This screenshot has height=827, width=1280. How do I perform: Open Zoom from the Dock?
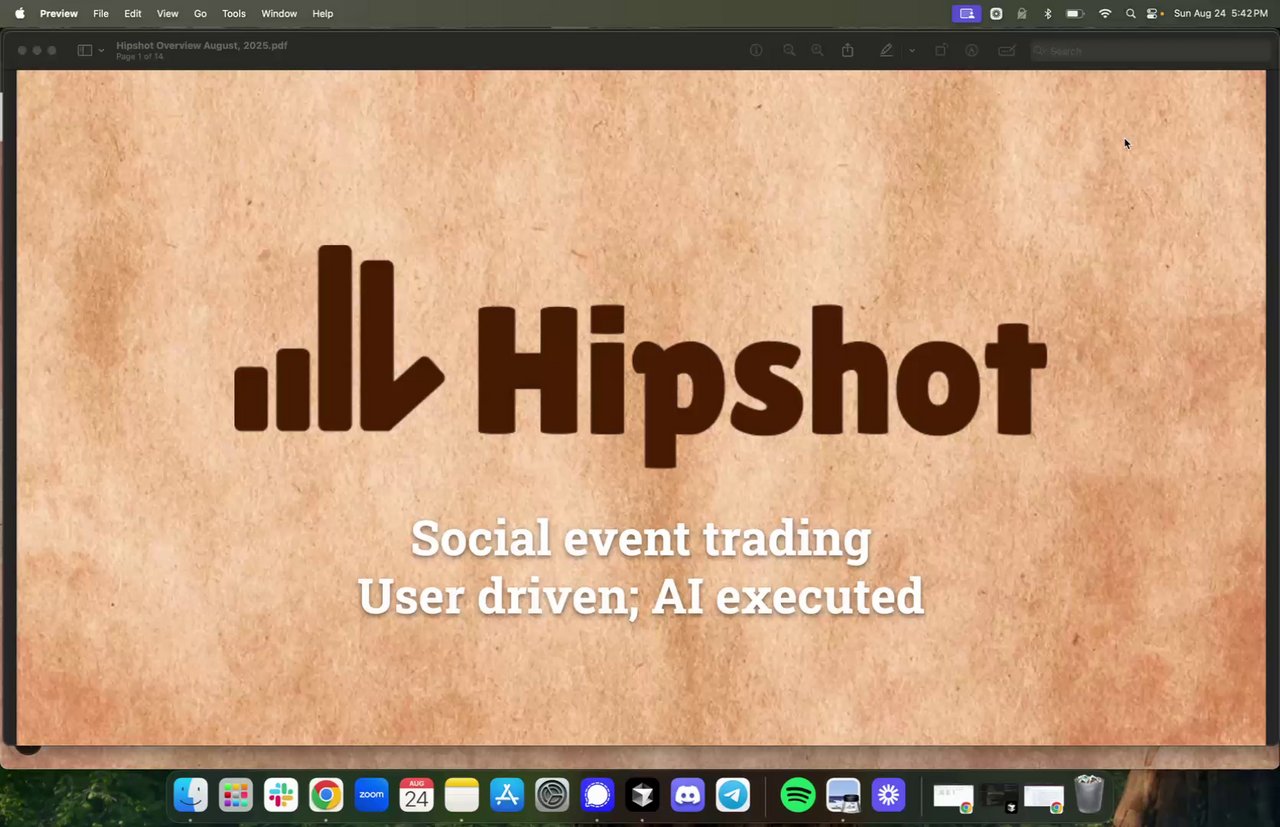coord(371,795)
